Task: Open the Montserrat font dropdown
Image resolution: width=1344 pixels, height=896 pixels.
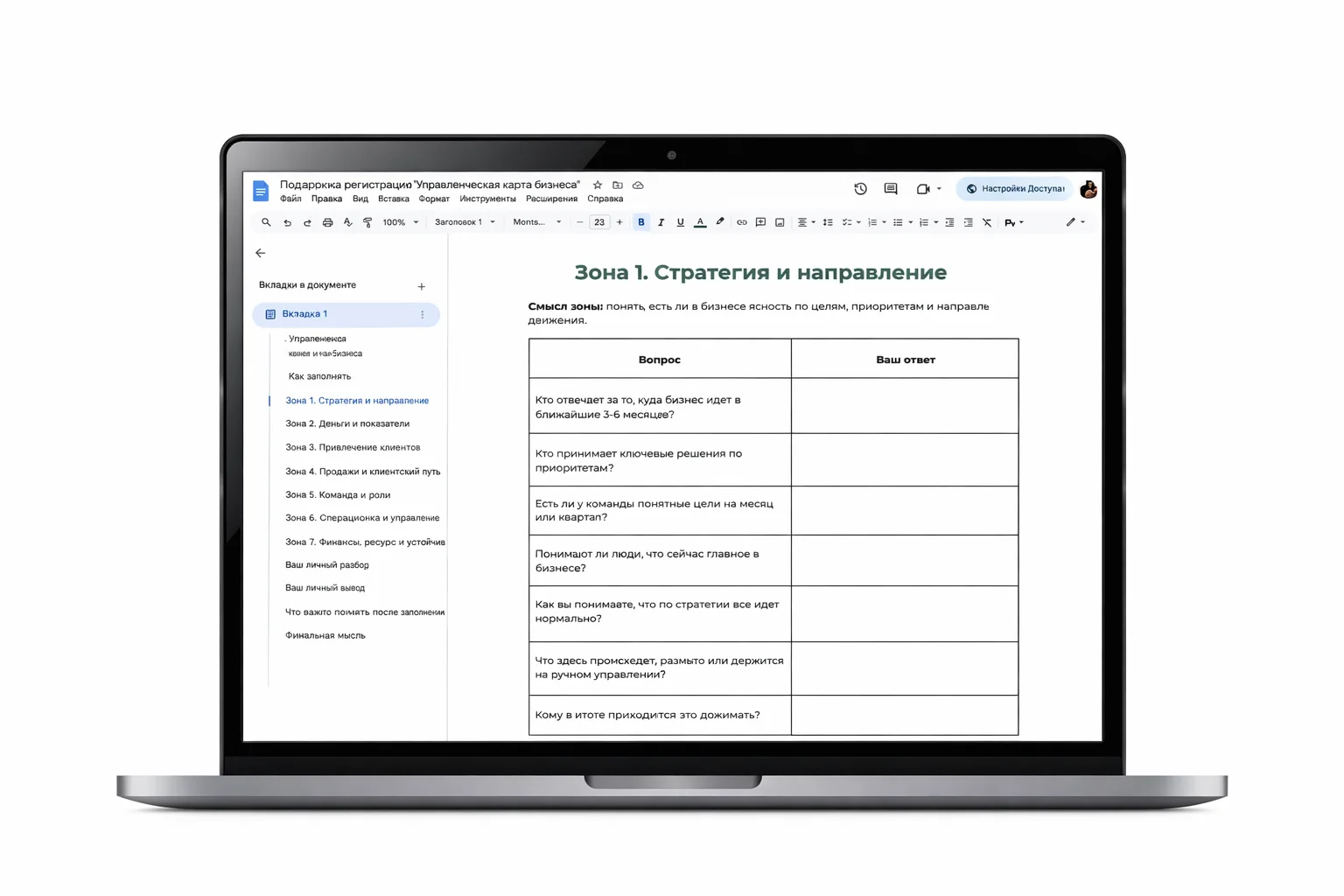Action: 534,222
